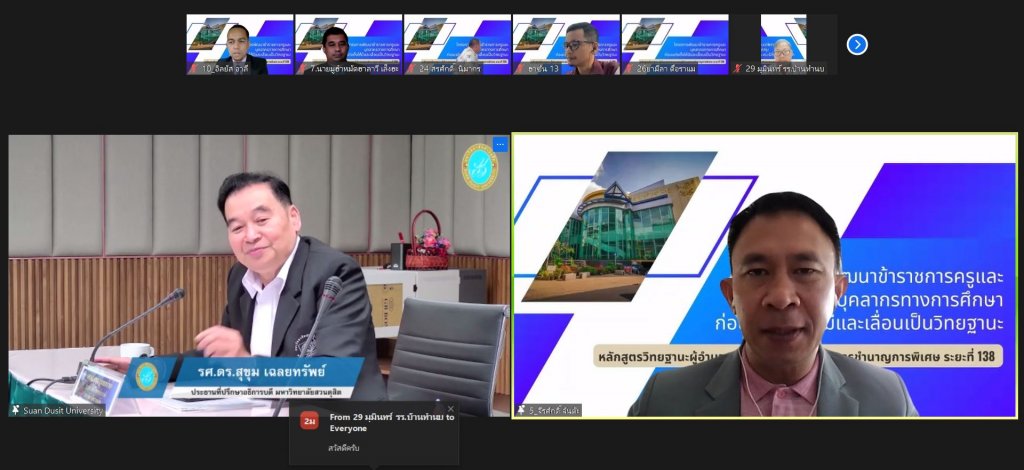Click the red sender avatar in chat popup
Screen dimensions: 1024x470
pos(309,422)
